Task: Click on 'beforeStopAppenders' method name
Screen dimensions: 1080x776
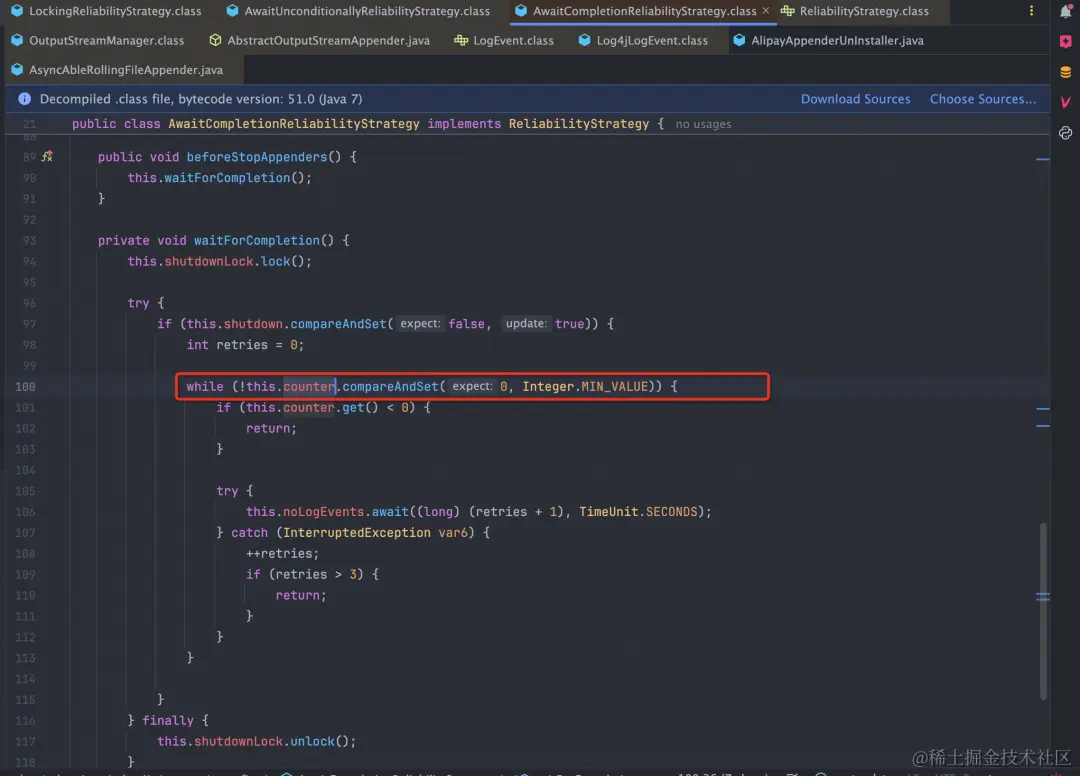Action: coord(256,157)
